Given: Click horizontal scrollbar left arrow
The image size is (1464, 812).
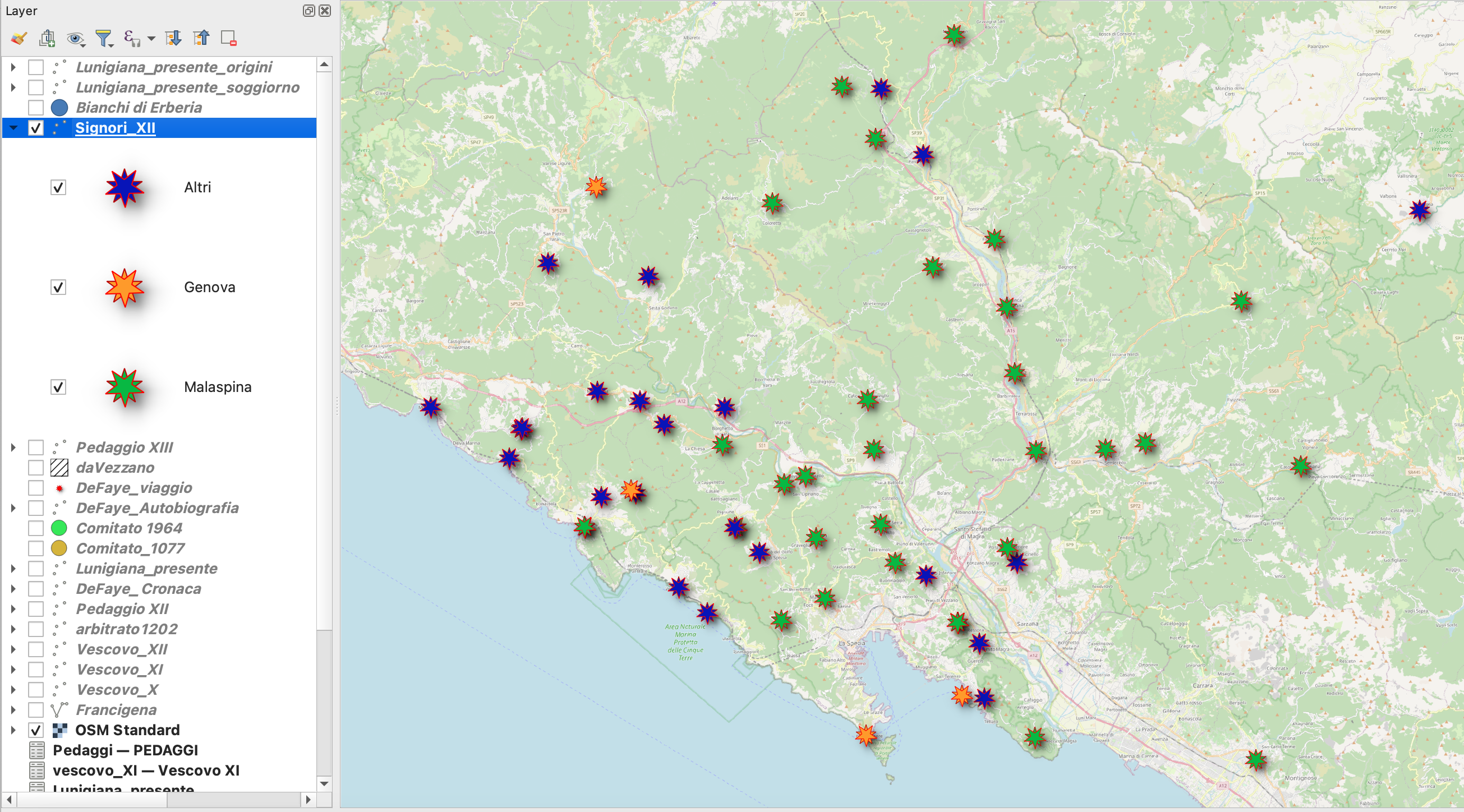Looking at the screenshot, I should pos(9,800).
